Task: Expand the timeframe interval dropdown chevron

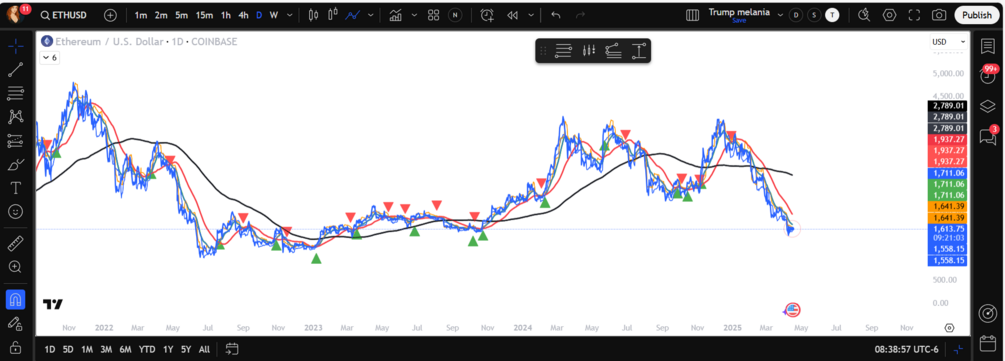Action: (290, 15)
